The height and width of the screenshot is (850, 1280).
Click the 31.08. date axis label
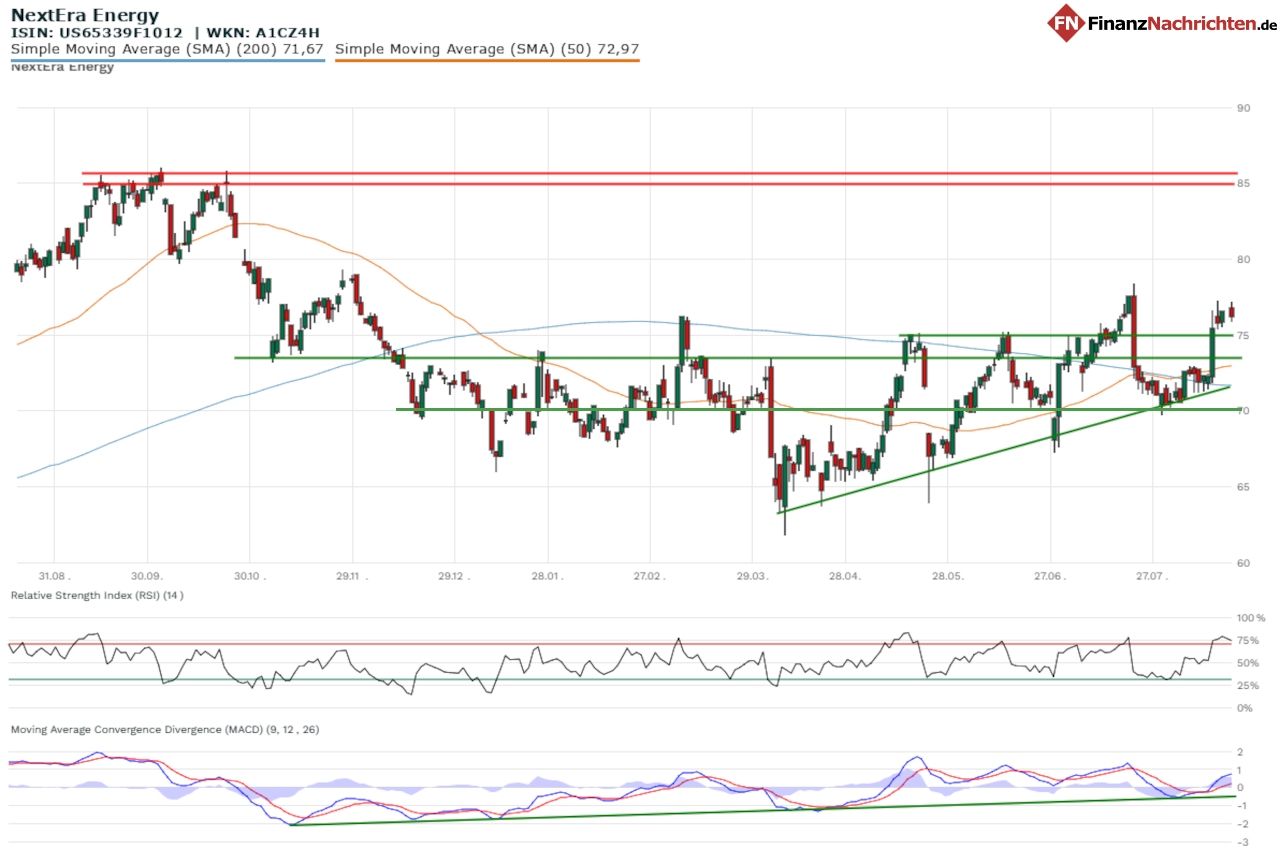point(54,577)
